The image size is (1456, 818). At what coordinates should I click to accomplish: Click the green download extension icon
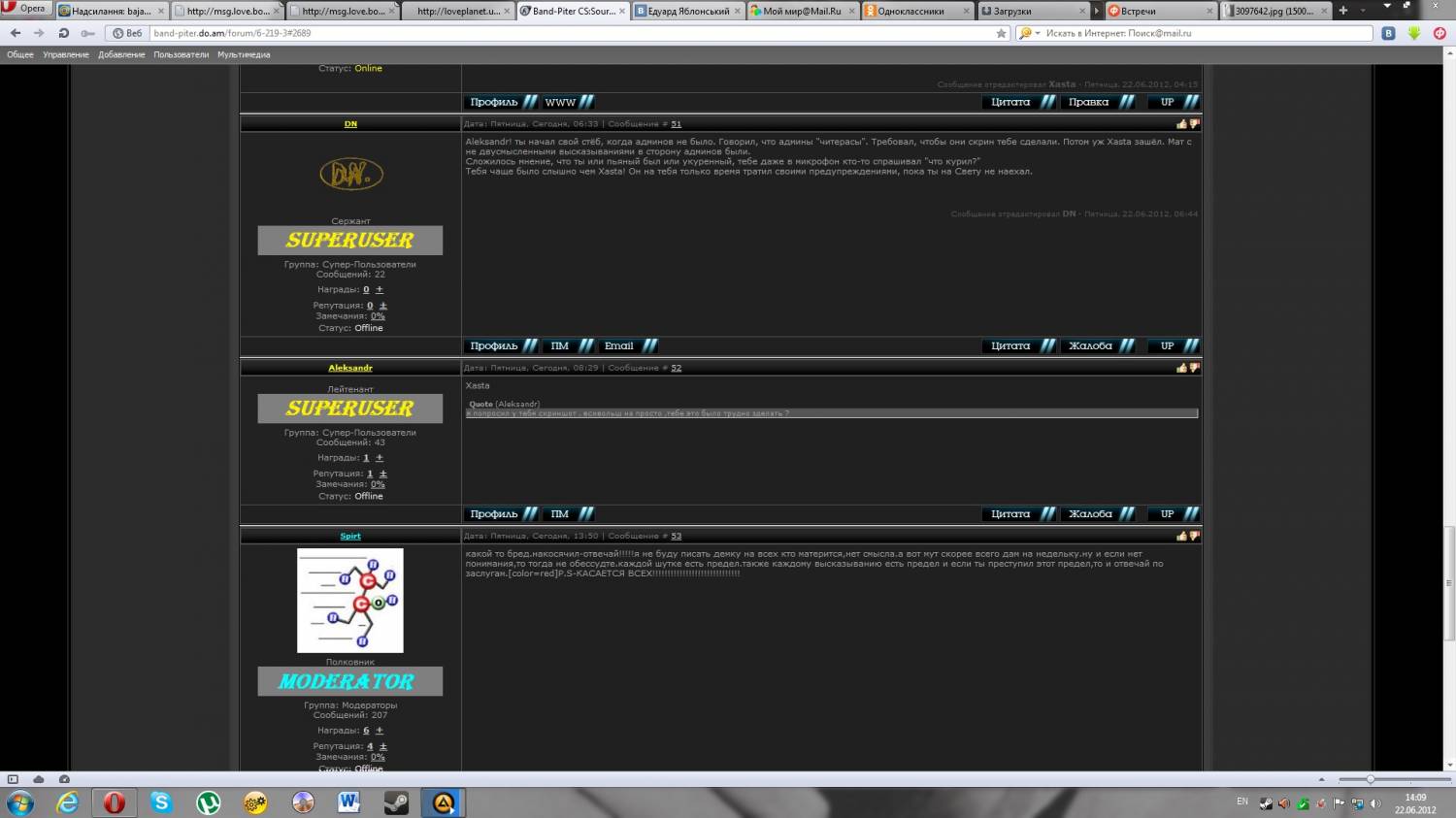point(1413,33)
